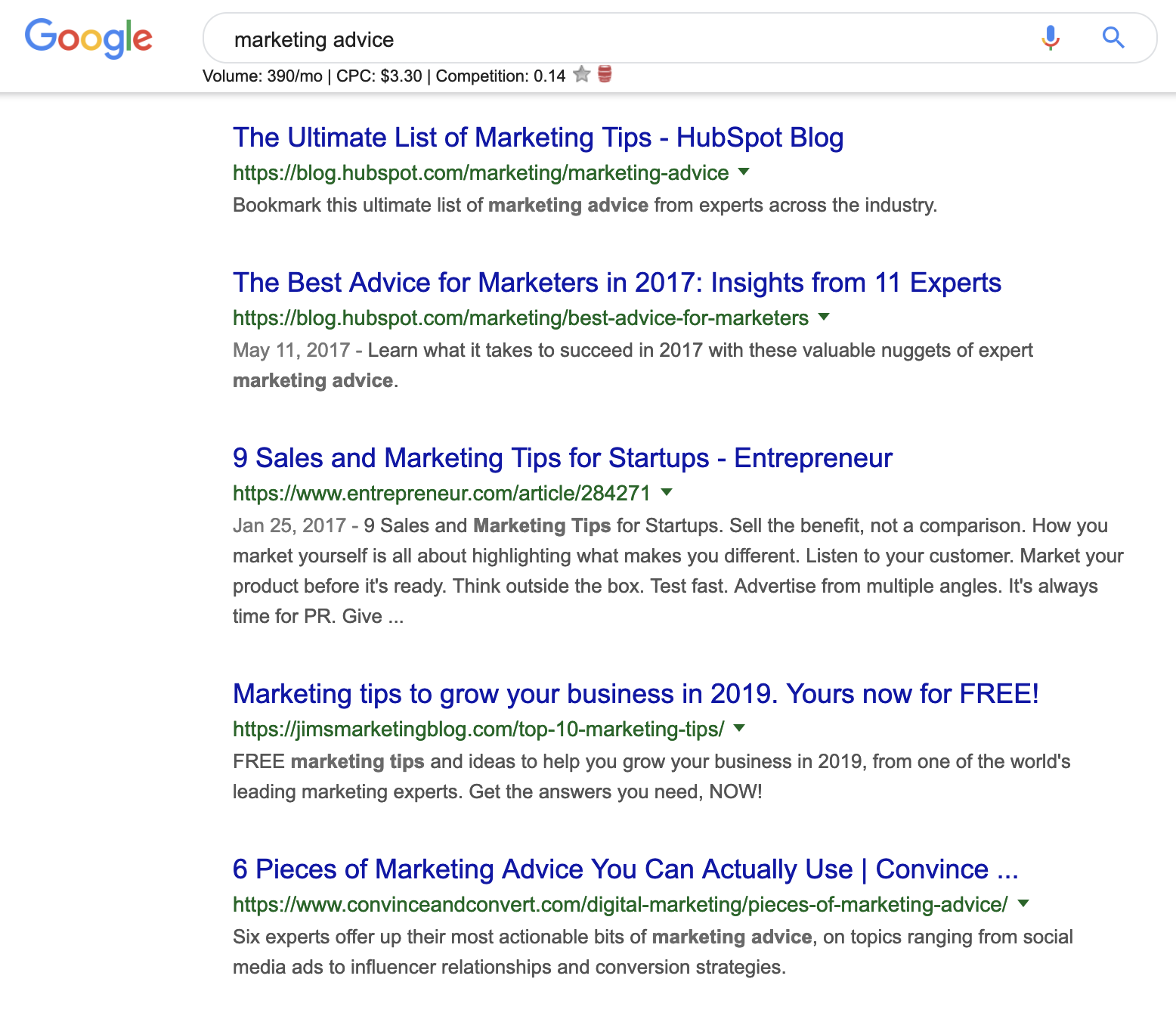1176x1016 pixels.
Task: Click the blue magnifier search icon
Action: (1113, 37)
